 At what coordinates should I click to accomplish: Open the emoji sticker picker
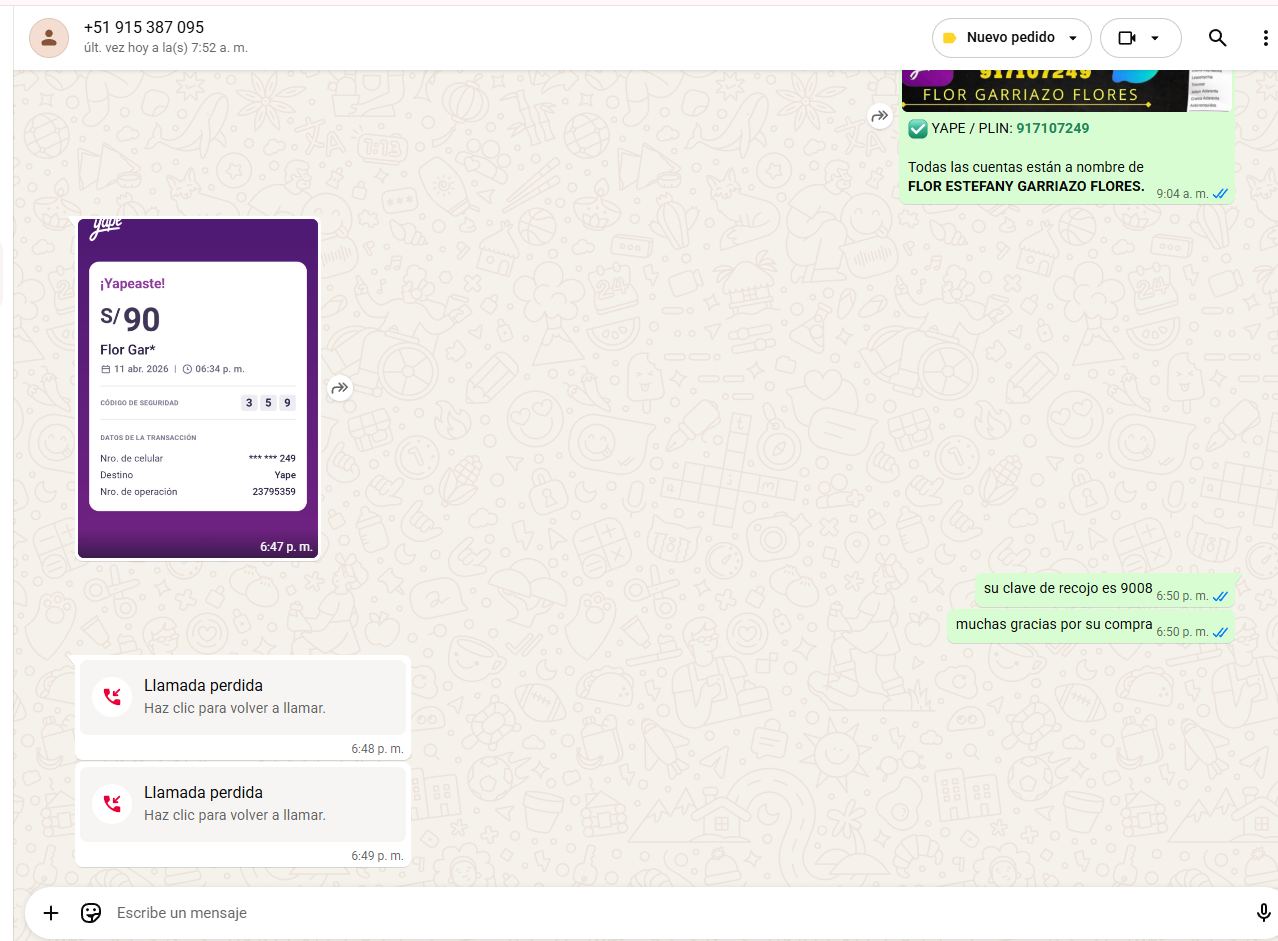91,913
